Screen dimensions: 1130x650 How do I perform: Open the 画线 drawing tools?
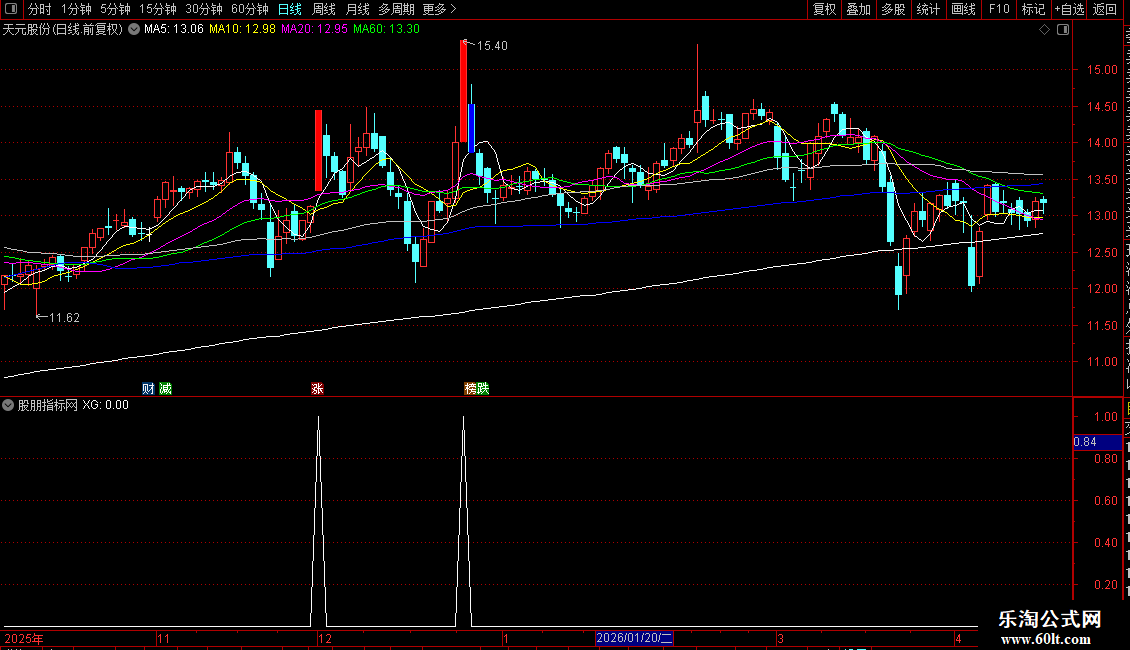tap(963, 9)
